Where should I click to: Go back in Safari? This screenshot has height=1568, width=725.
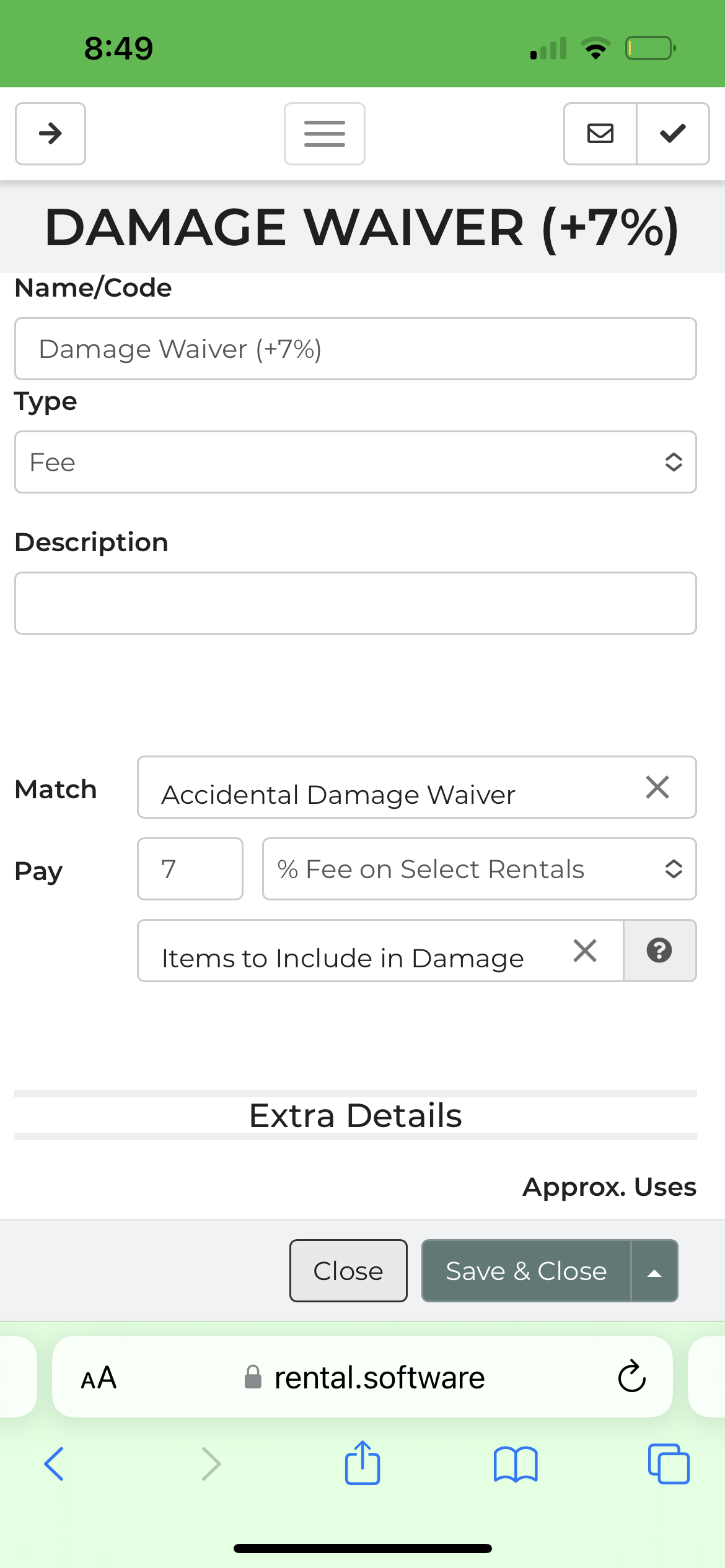pyautogui.click(x=55, y=1464)
